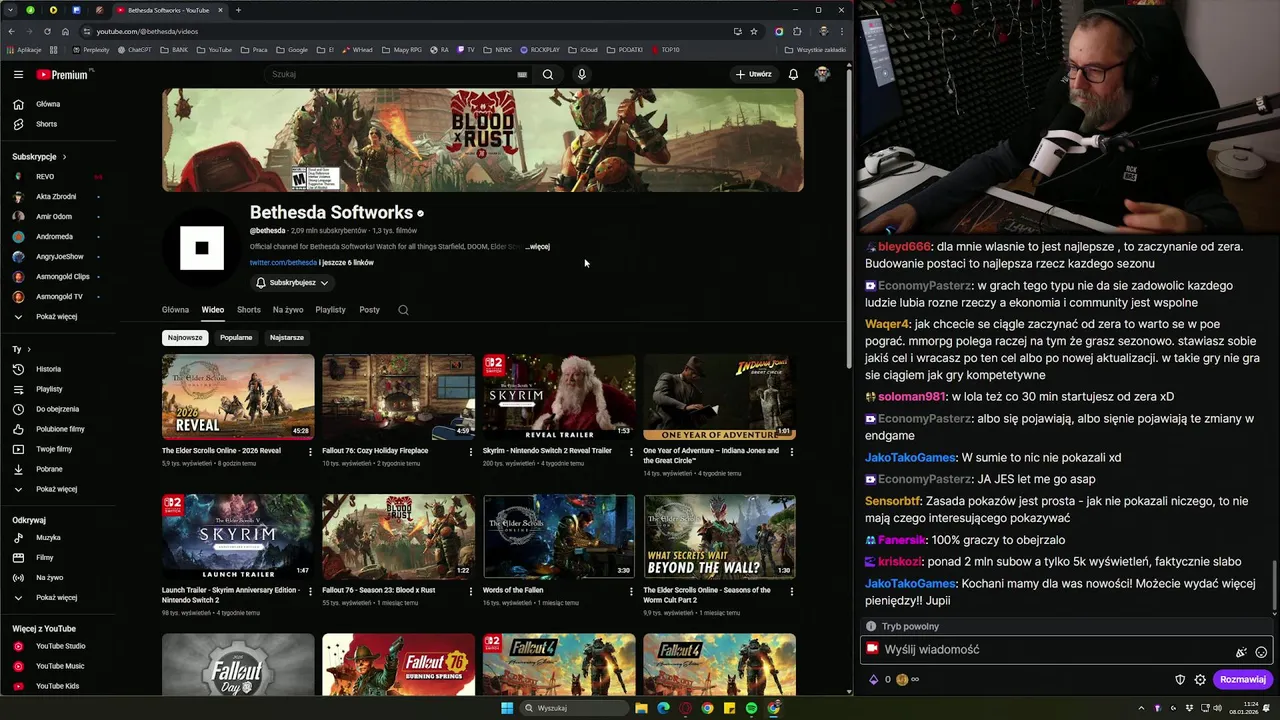The image size is (1280, 720).
Task: Open the Skyrim Anniversary Edition launch trailer thumbnail
Action: click(238, 537)
